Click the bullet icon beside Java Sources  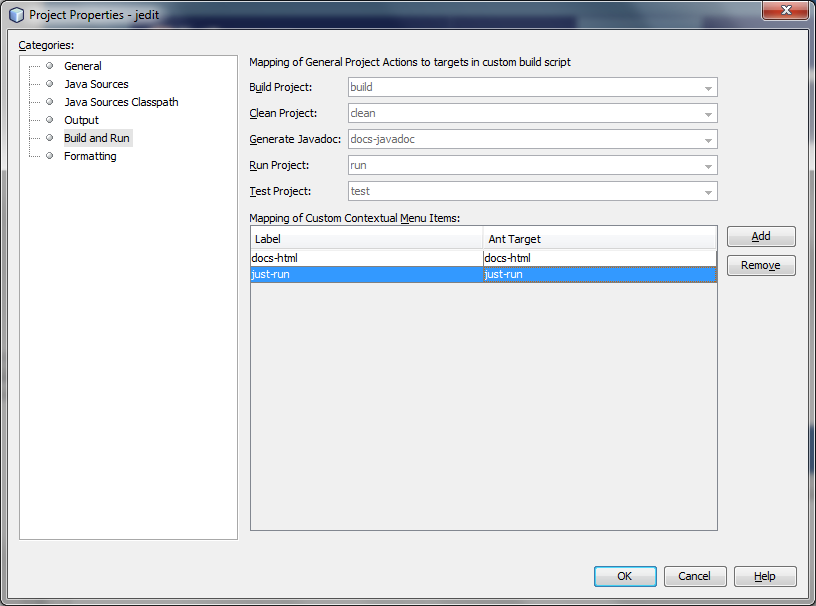[x=49, y=84]
